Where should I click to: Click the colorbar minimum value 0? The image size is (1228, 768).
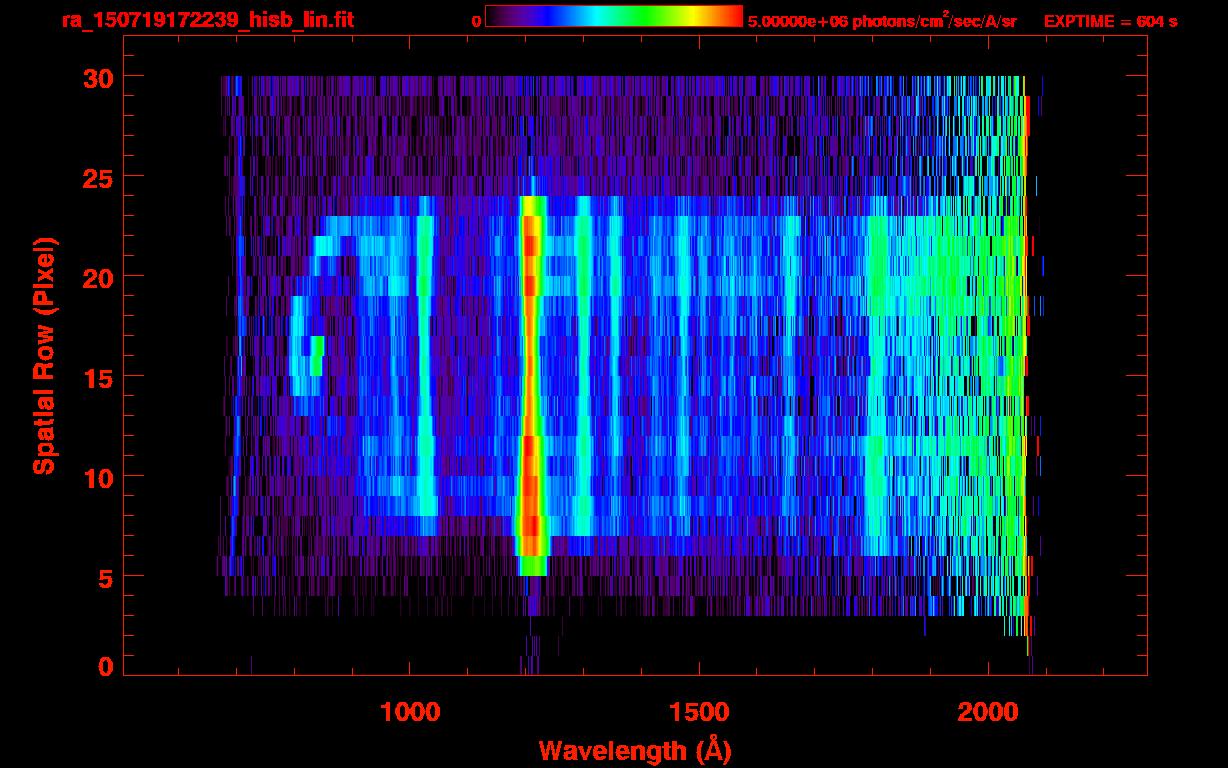point(476,21)
